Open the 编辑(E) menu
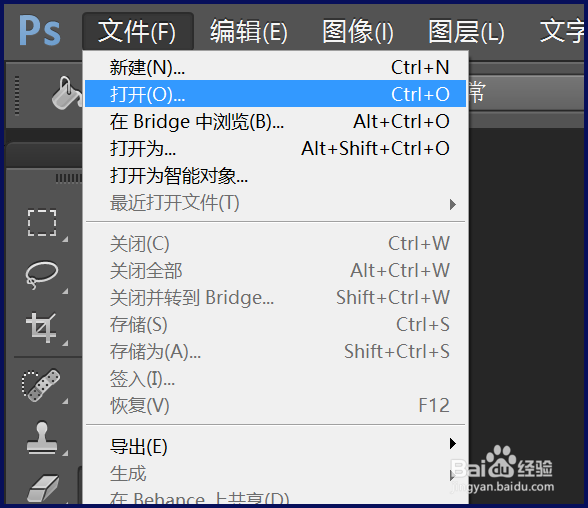This screenshot has width=588, height=508. click(249, 31)
